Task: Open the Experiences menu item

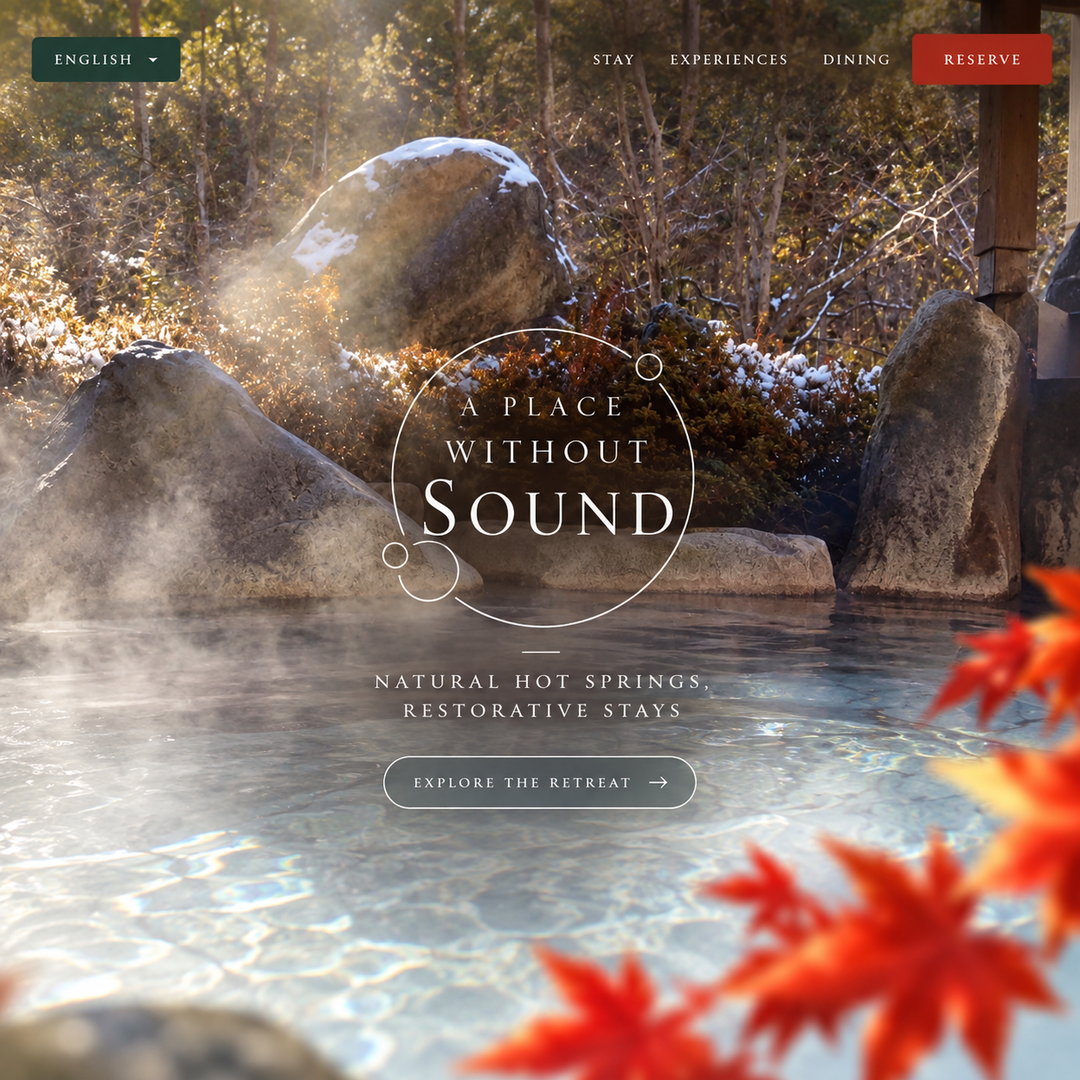Action: pos(729,60)
